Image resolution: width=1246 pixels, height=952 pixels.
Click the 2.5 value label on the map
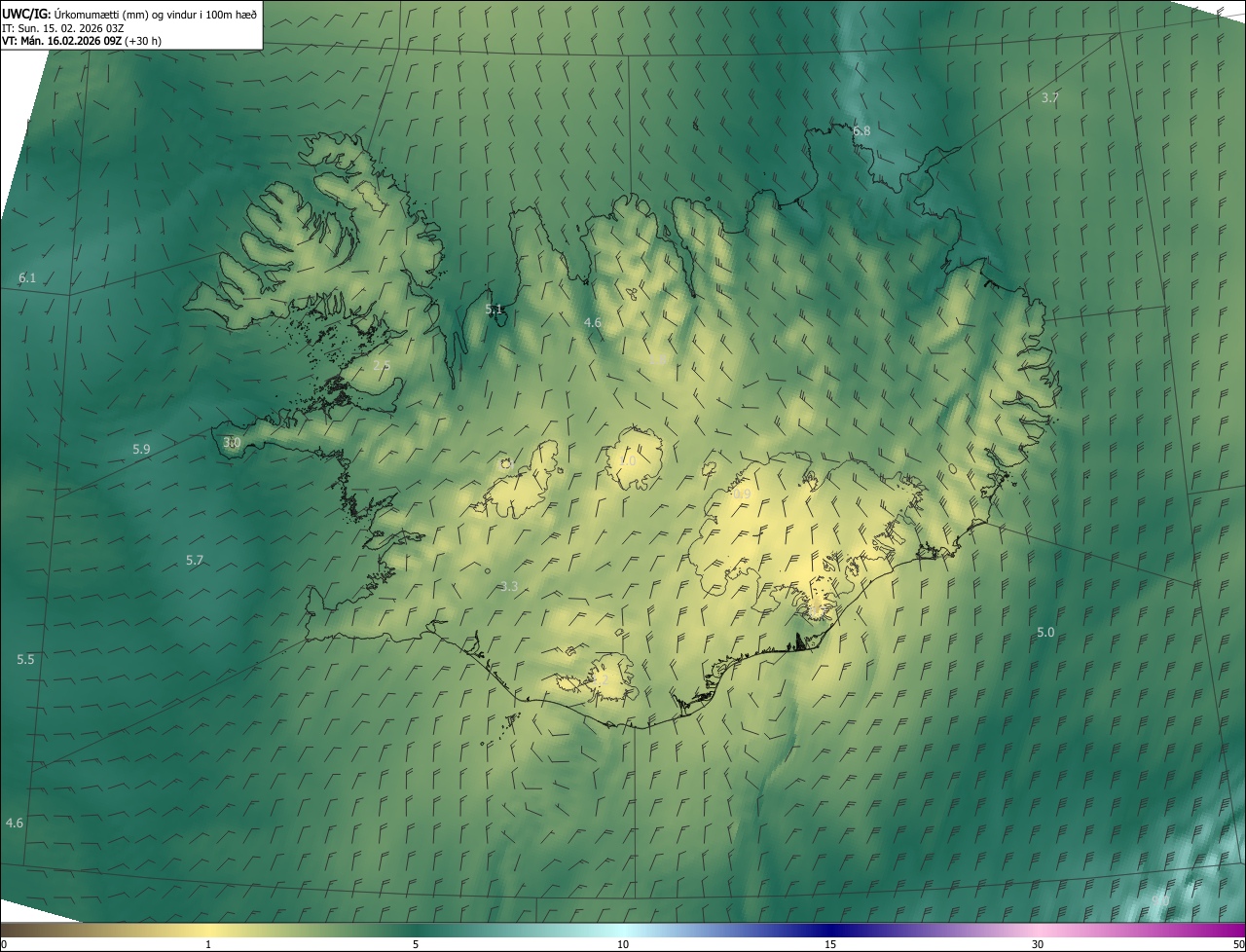382,365
